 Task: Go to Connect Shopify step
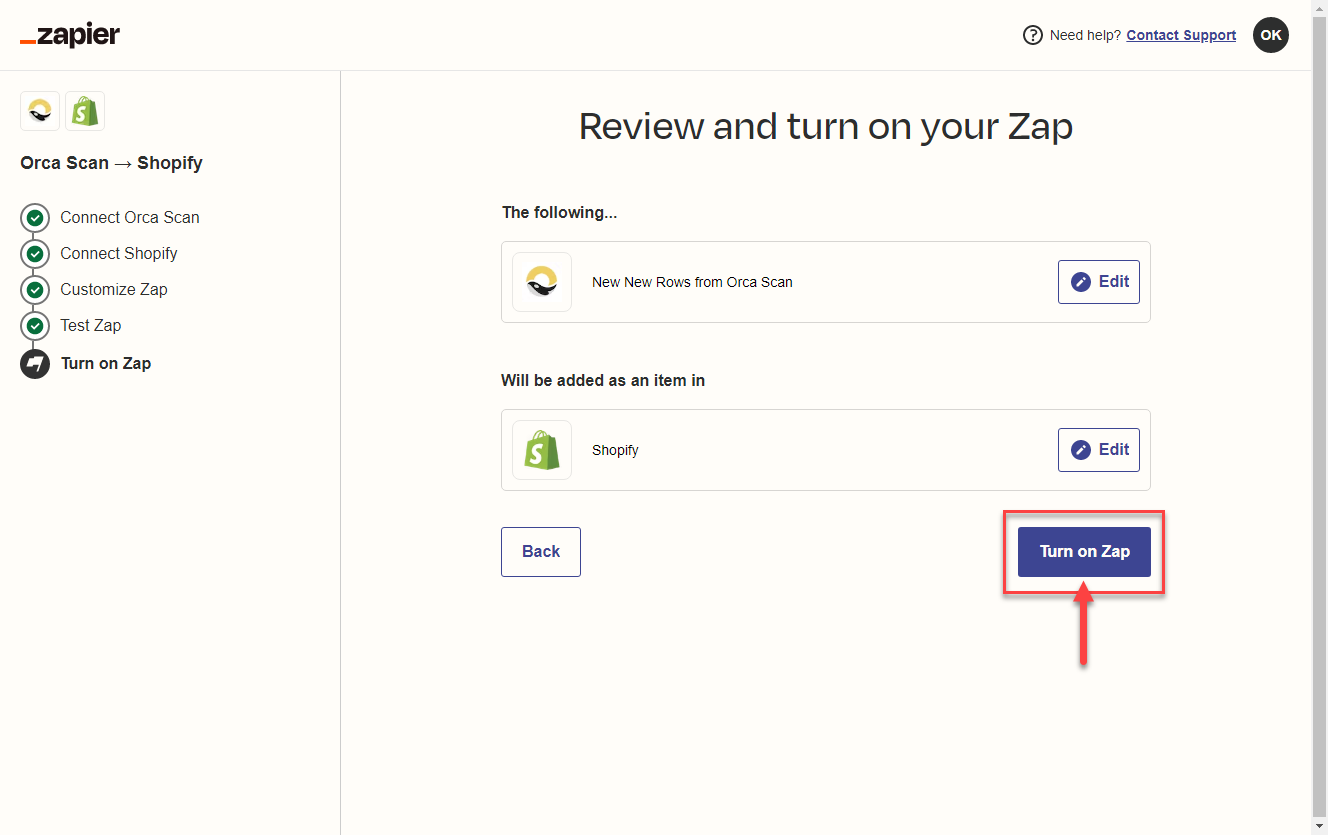tap(118, 254)
